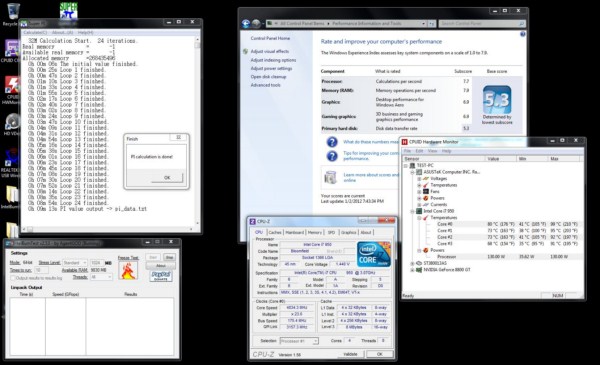
Task: Switch to the Graphics tab in CPU-Z
Action: tap(349, 232)
